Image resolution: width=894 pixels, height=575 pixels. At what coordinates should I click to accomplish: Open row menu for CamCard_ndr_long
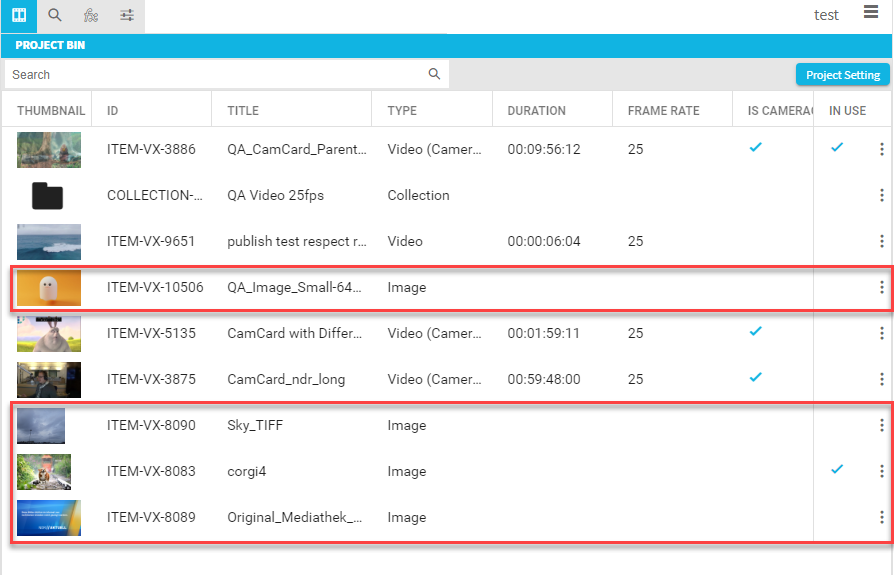click(x=881, y=380)
